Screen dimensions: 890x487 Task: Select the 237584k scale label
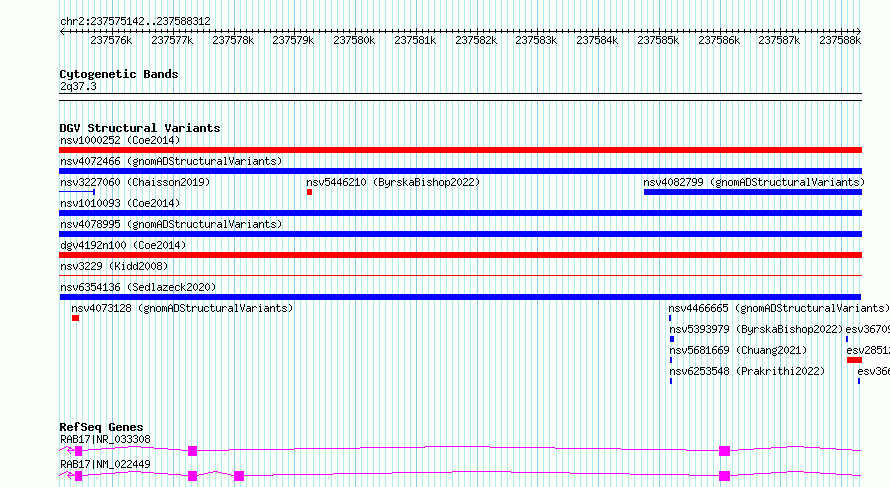click(x=597, y=40)
